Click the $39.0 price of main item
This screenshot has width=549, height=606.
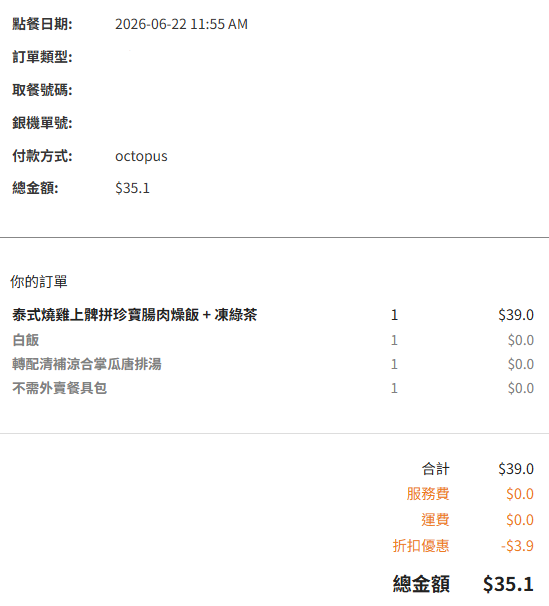pos(516,315)
